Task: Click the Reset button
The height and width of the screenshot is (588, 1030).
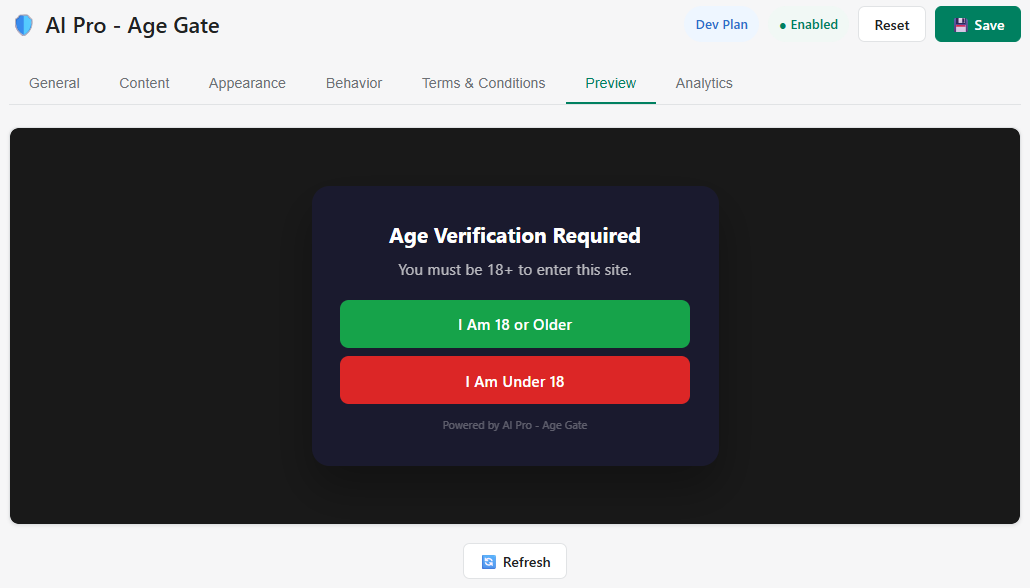Action: coord(891,24)
